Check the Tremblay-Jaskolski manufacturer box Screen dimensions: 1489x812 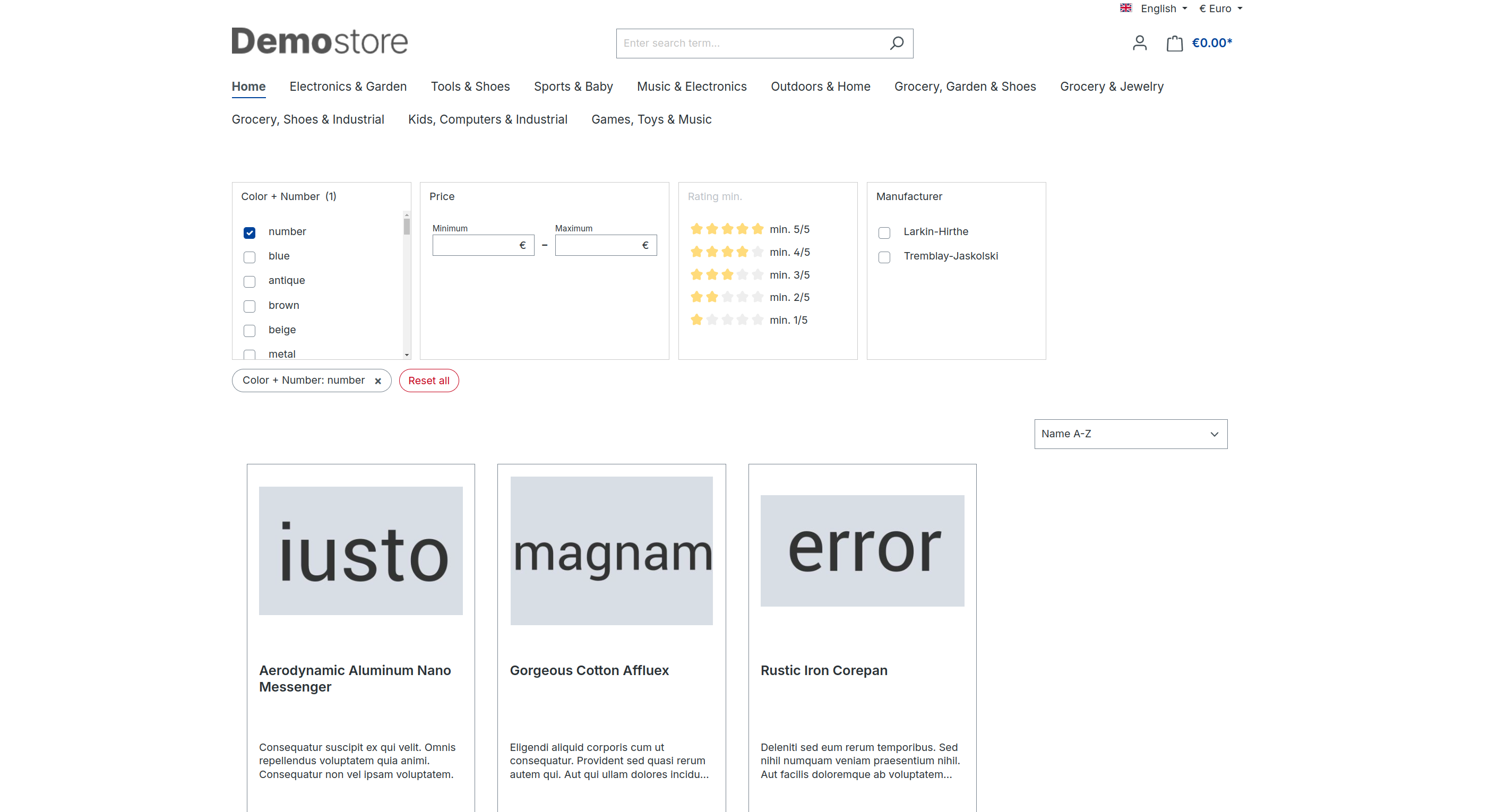point(884,257)
